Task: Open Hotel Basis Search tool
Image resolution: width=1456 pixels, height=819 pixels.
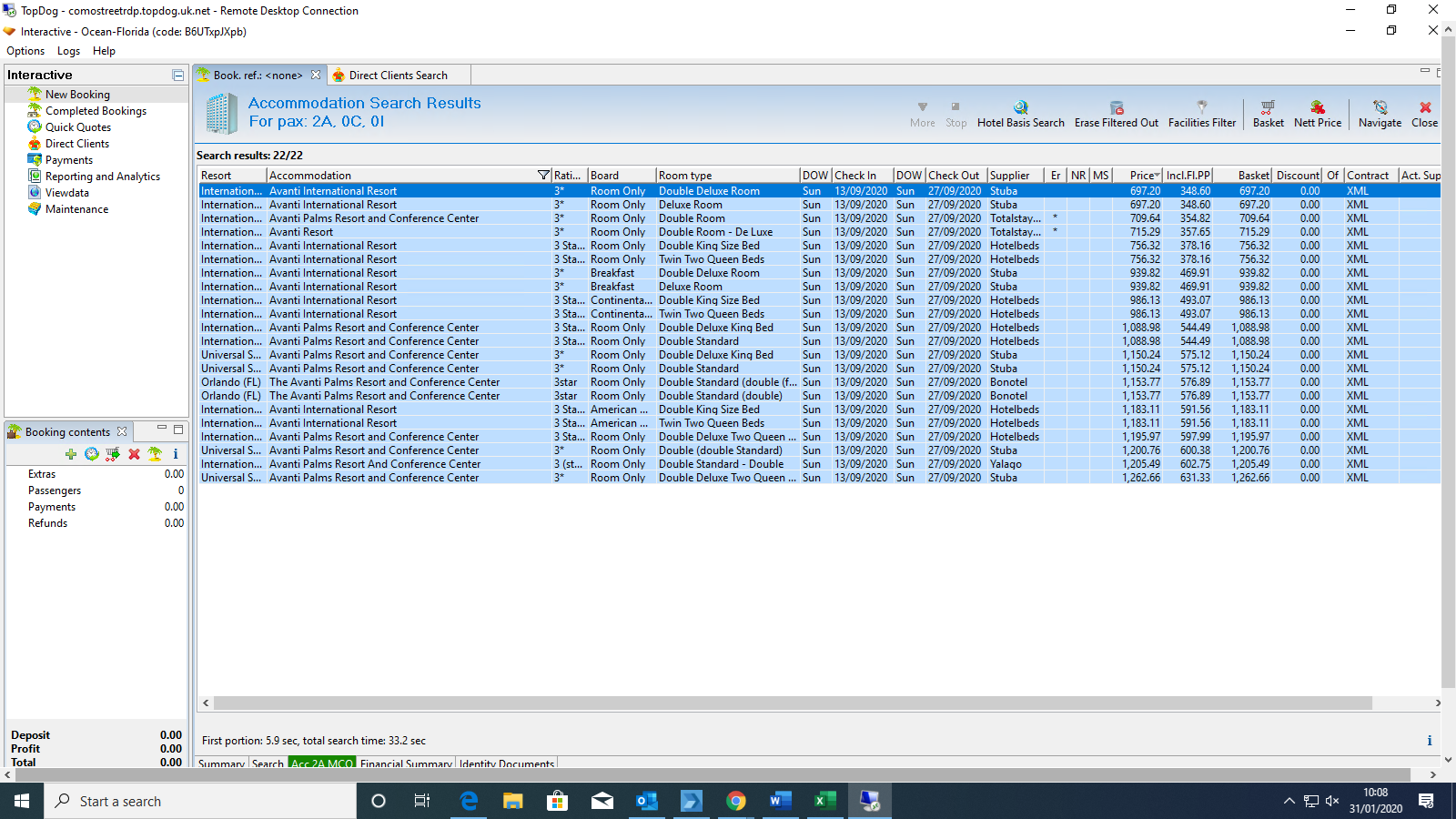Action: point(1020,115)
